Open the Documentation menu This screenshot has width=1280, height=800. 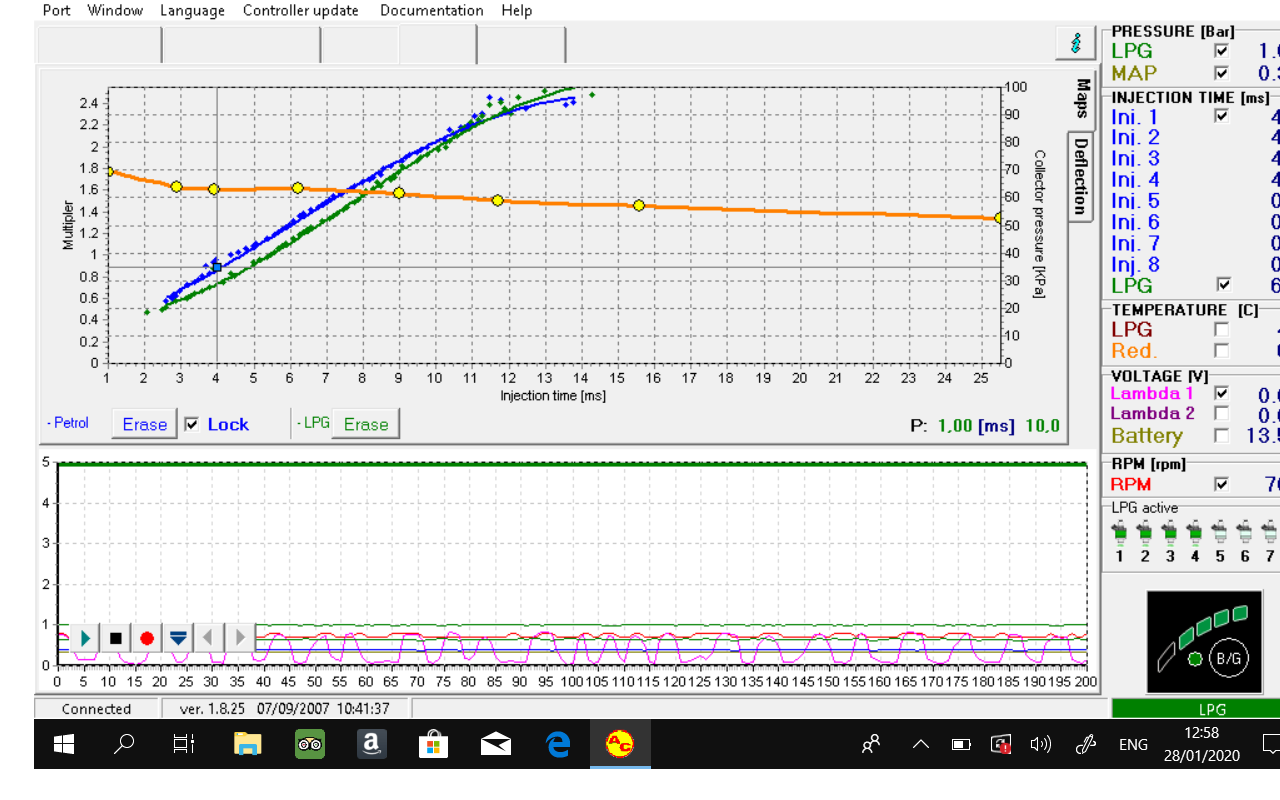click(431, 10)
